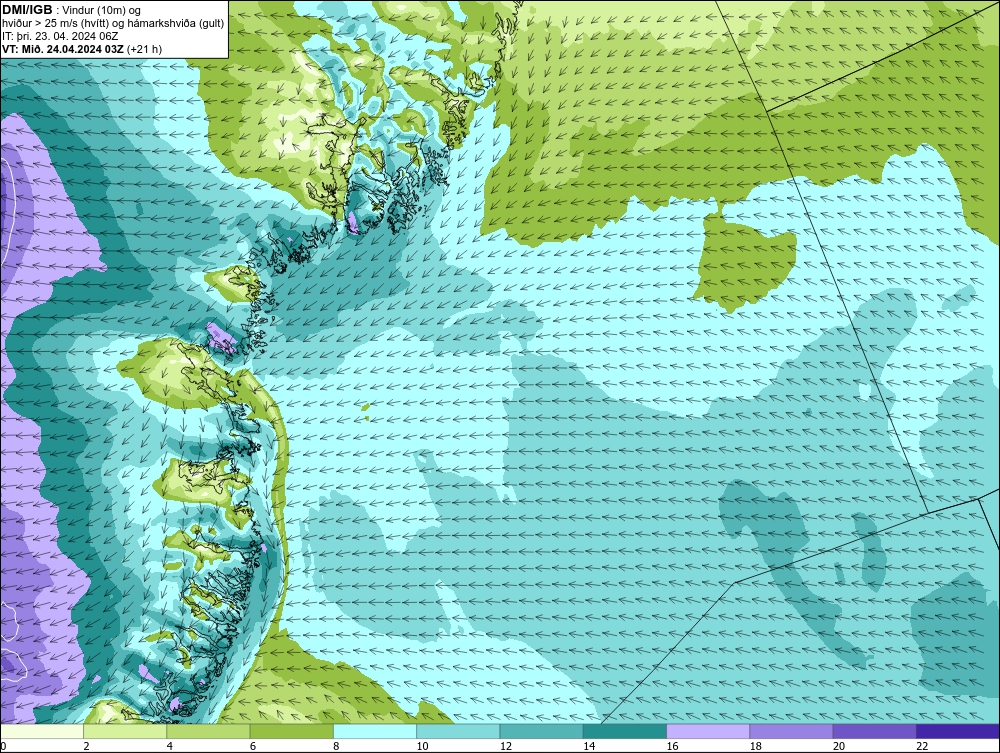This screenshot has height=753, width=1000.
Task: Click the legend value '0'
Action: [3, 746]
